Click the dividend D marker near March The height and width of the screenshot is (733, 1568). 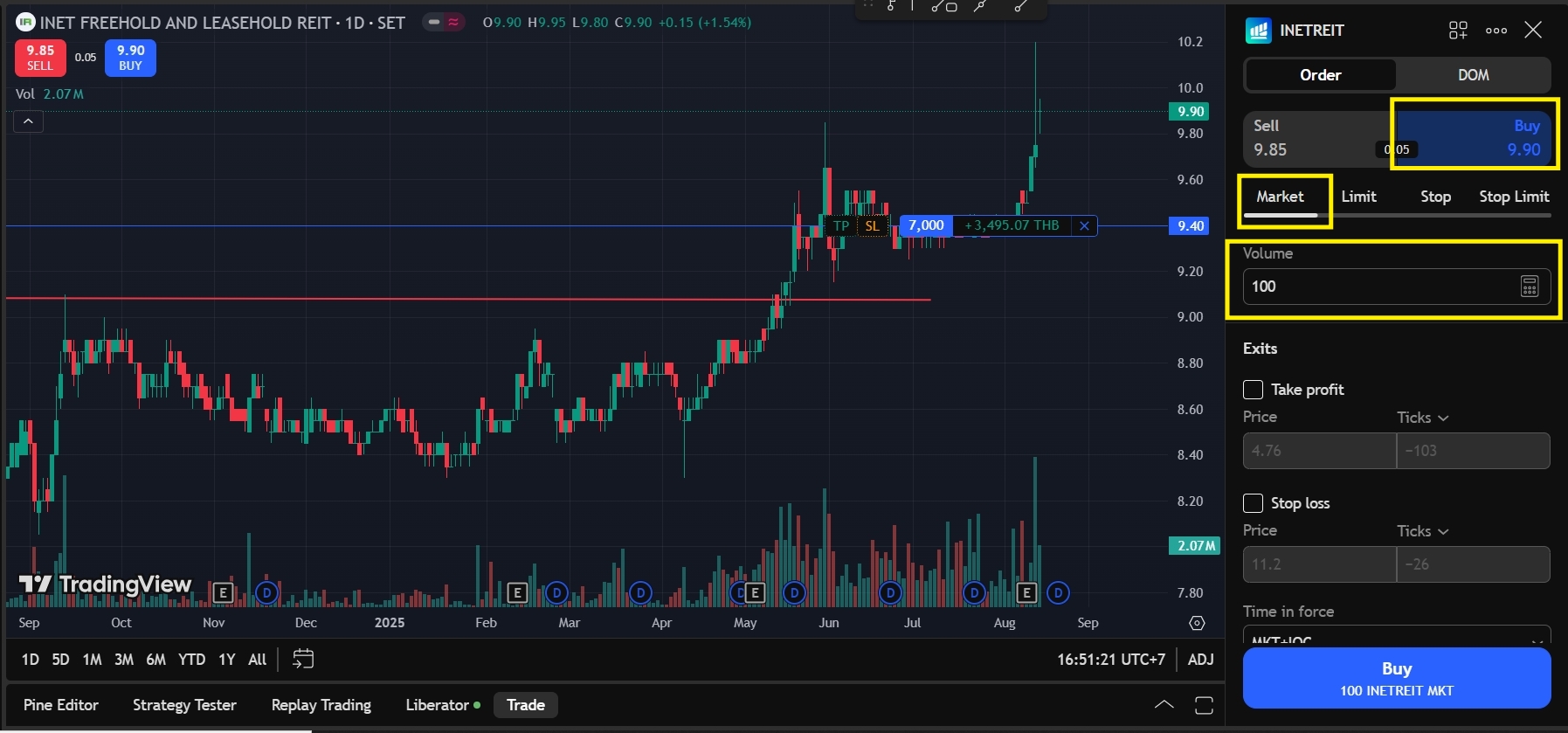click(x=556, y=593)
